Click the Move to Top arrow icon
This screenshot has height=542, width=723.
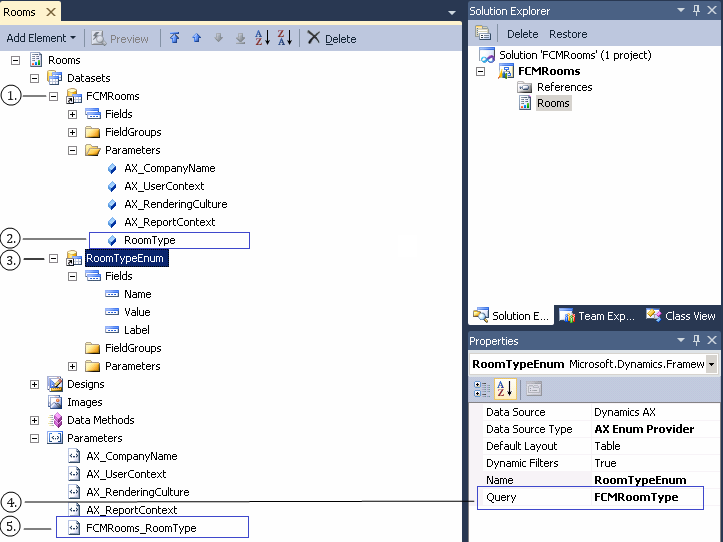tap(174, 38)
